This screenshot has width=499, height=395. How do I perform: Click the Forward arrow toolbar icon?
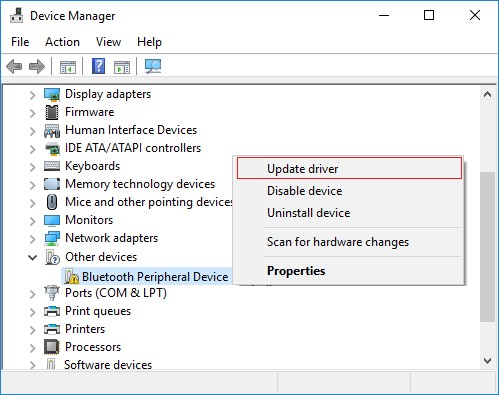(37, 66)
